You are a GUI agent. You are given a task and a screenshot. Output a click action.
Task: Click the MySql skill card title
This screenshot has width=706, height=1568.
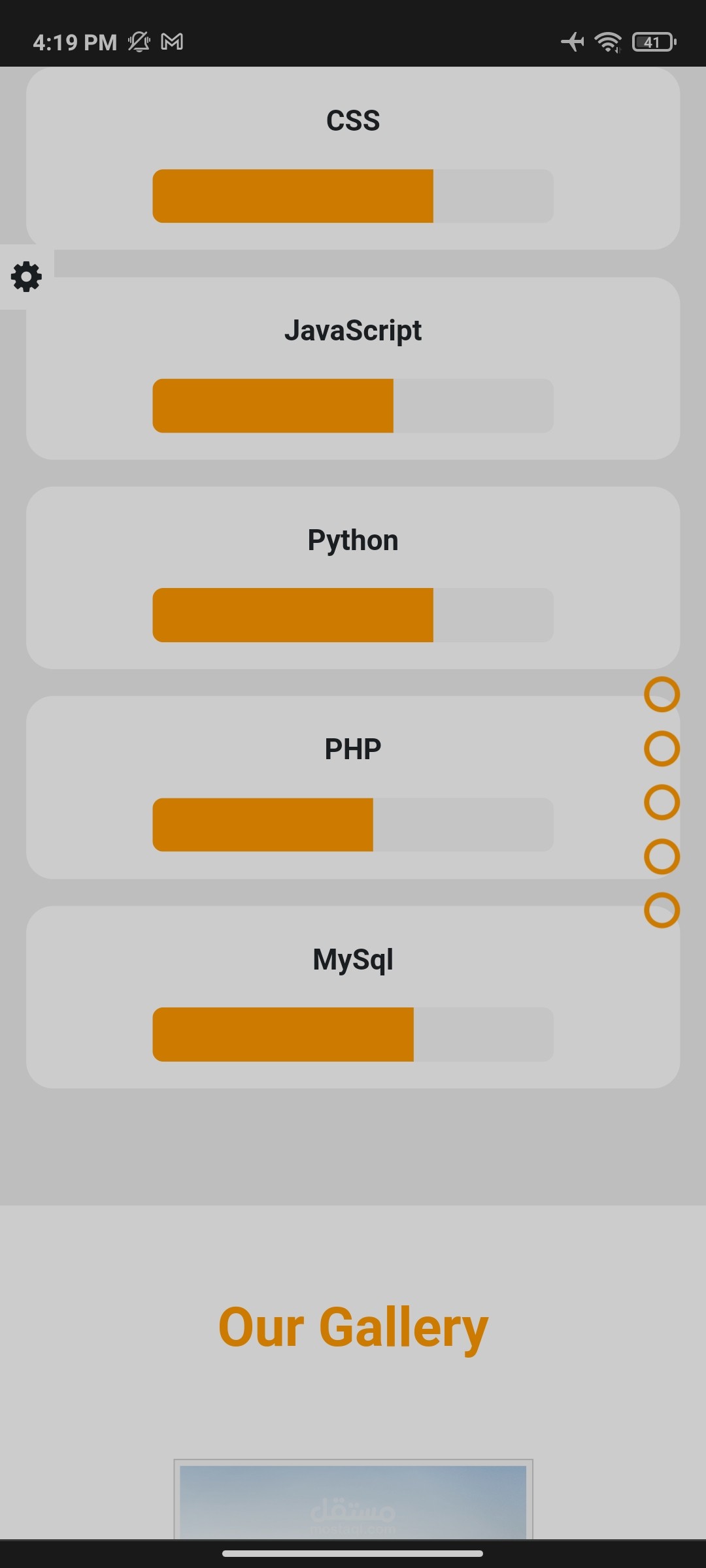(x=353, y=960)
